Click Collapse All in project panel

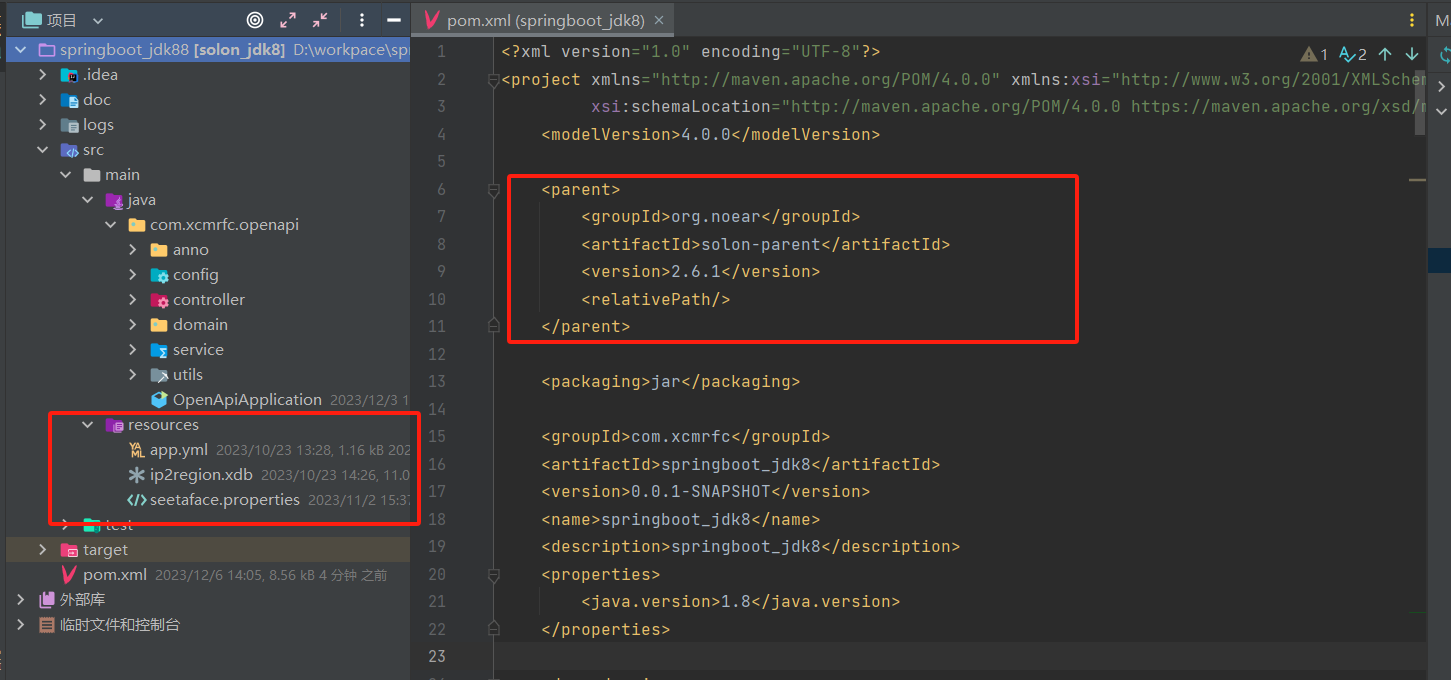coord(320,20)
